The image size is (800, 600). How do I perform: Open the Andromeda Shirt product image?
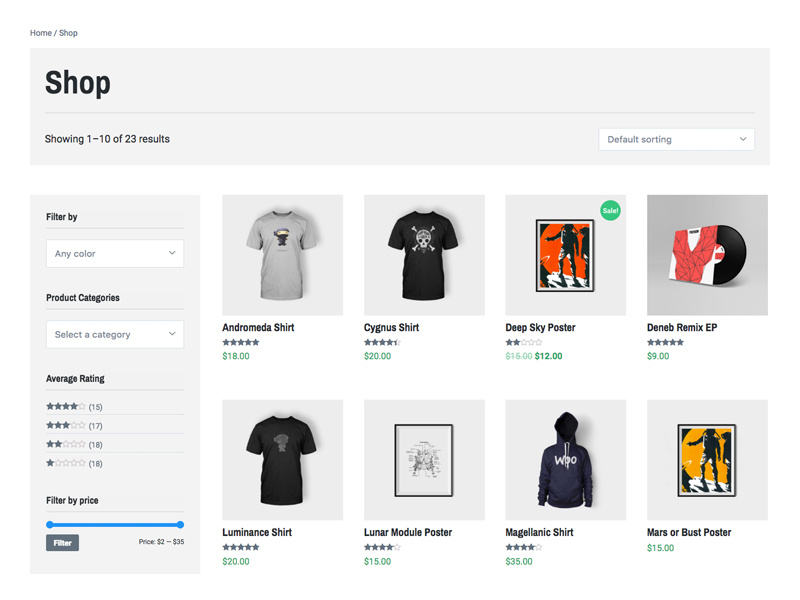282,255
